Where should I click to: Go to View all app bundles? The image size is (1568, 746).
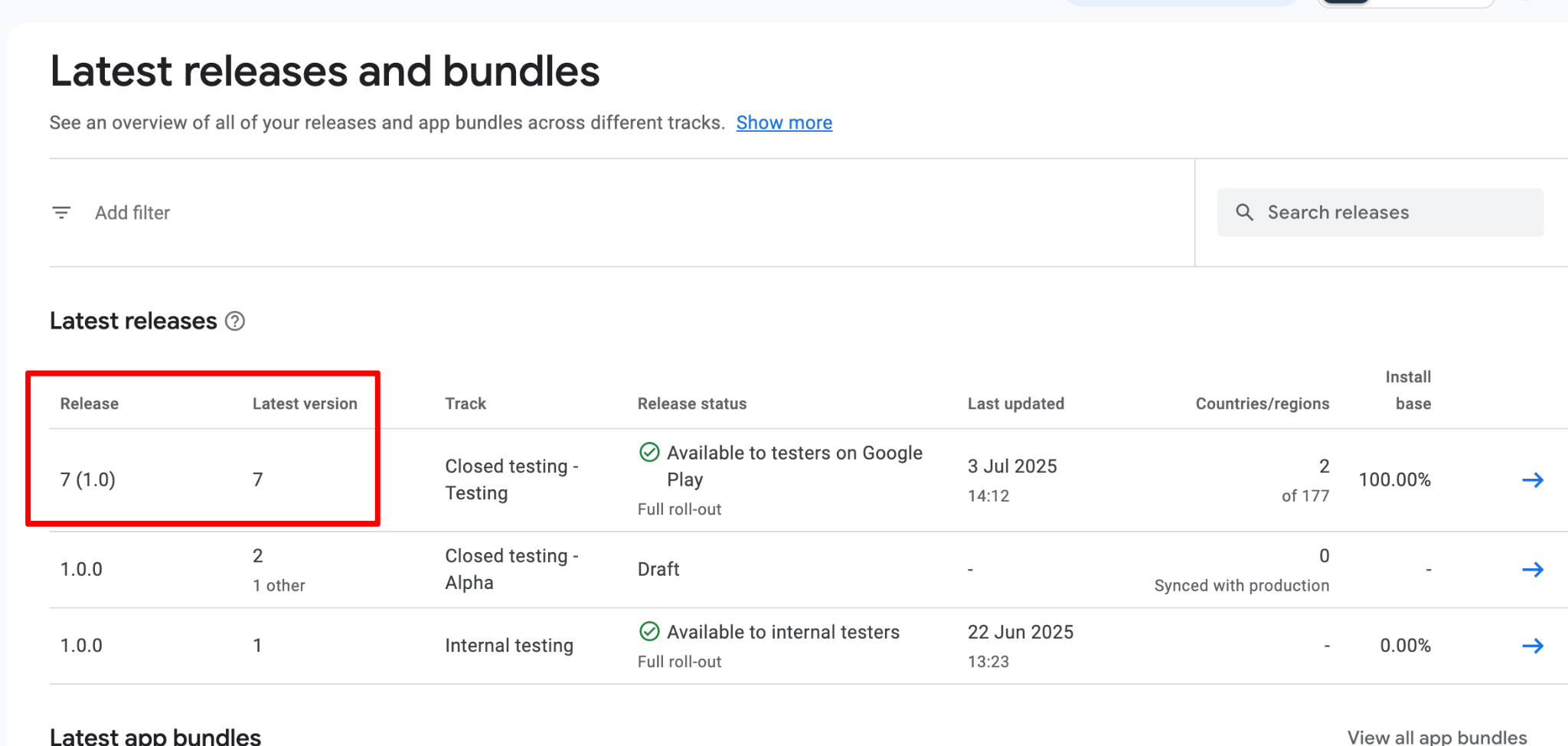coord(1436,737)
